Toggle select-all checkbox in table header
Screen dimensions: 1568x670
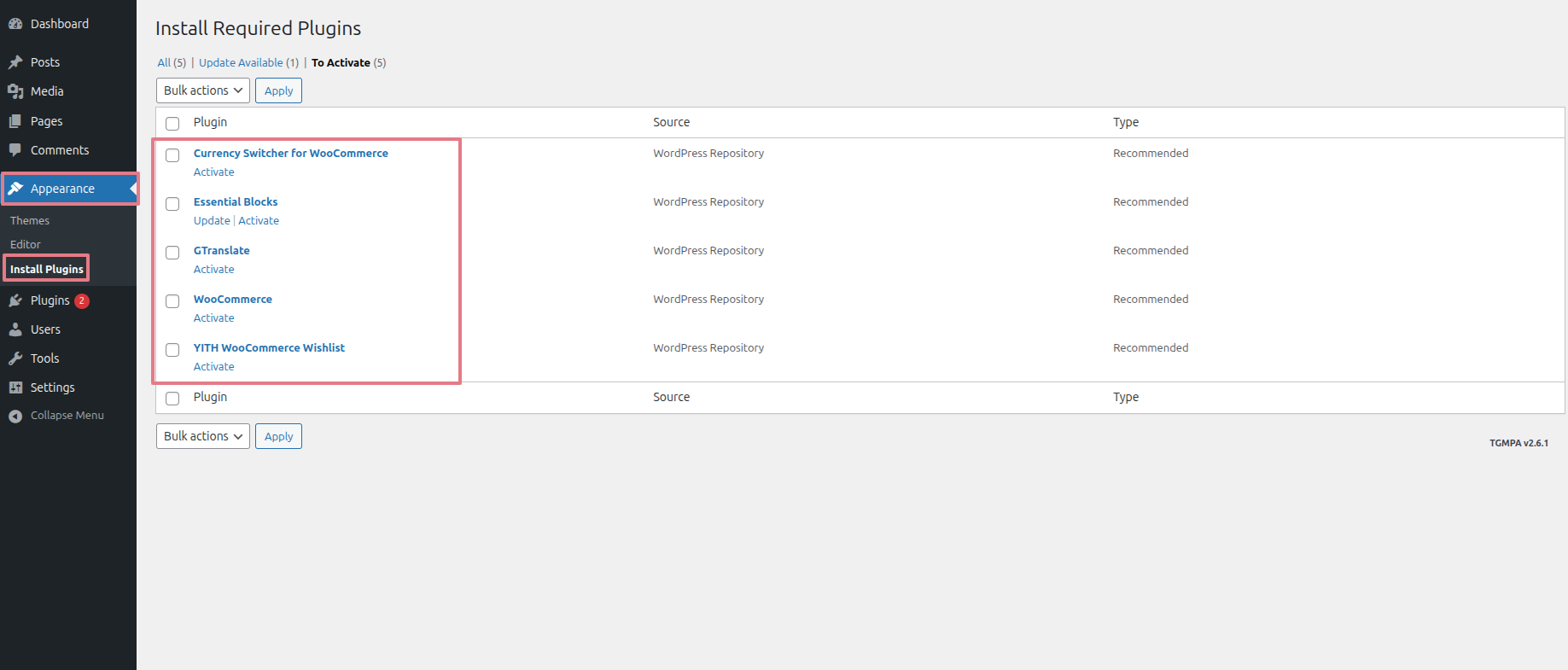click(x=172, y=124)
